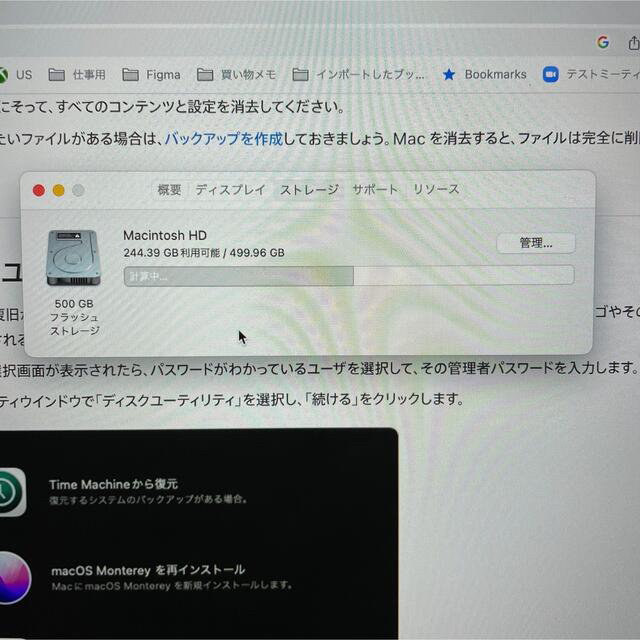The image size is (640, 640).
Task: Click the Macintosh HD disk icon
Action: pyautogui.click(x=73, y=258)
